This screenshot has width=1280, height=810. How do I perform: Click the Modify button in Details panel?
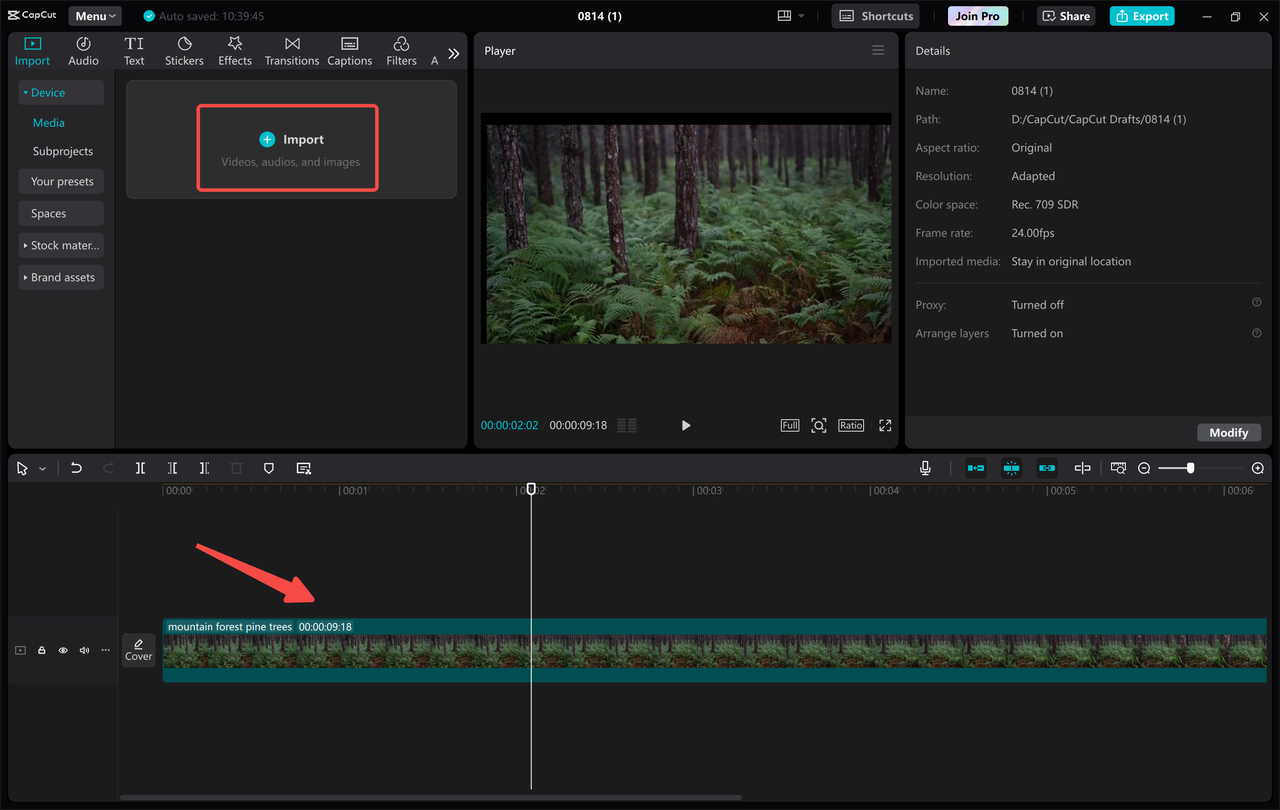(1228, 432)
